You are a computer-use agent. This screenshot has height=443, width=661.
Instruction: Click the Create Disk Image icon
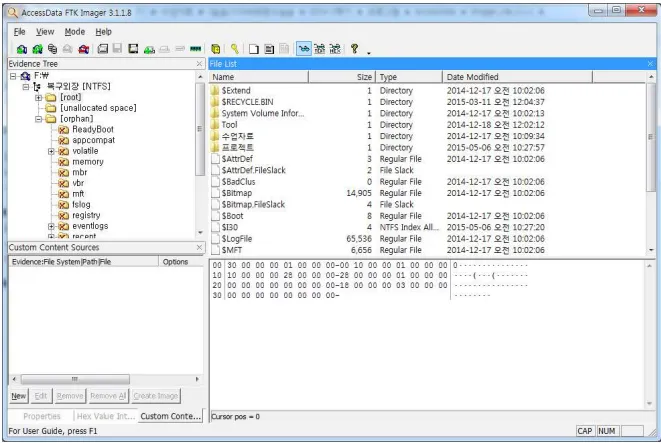click(x=102, y=49)
